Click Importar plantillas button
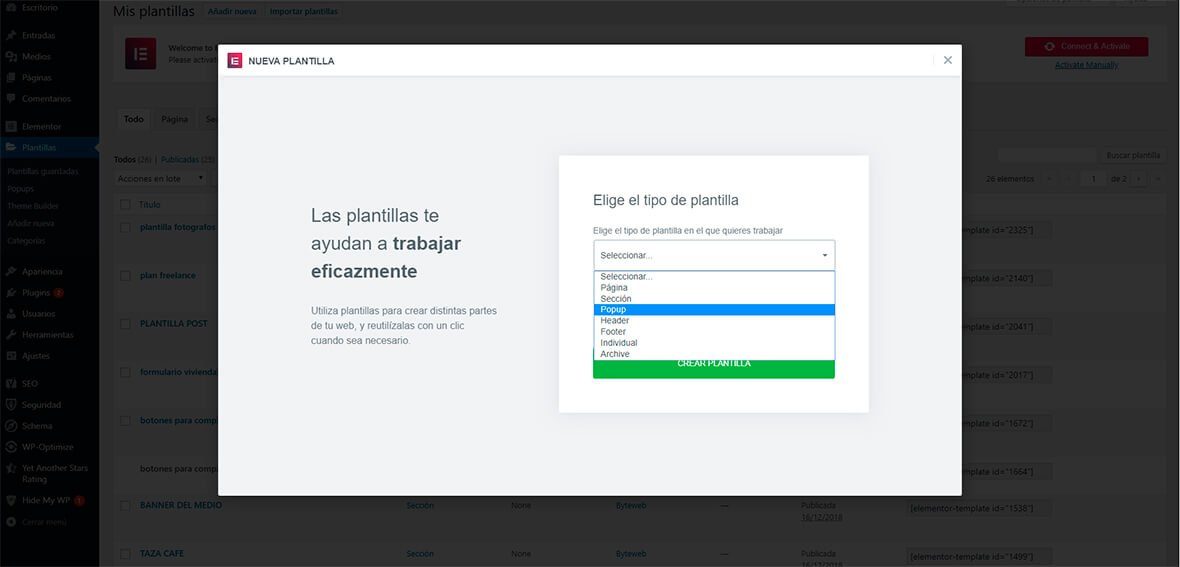Viewport: 1180px width, 567px height. click(303, 11)
